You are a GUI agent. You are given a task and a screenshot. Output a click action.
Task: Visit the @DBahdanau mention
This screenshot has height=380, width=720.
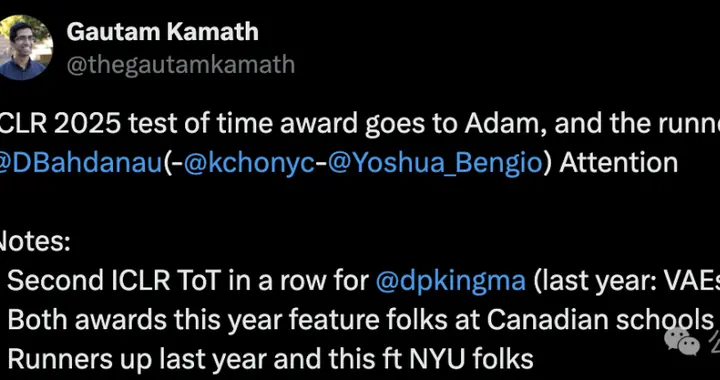(x=80, y=163)
